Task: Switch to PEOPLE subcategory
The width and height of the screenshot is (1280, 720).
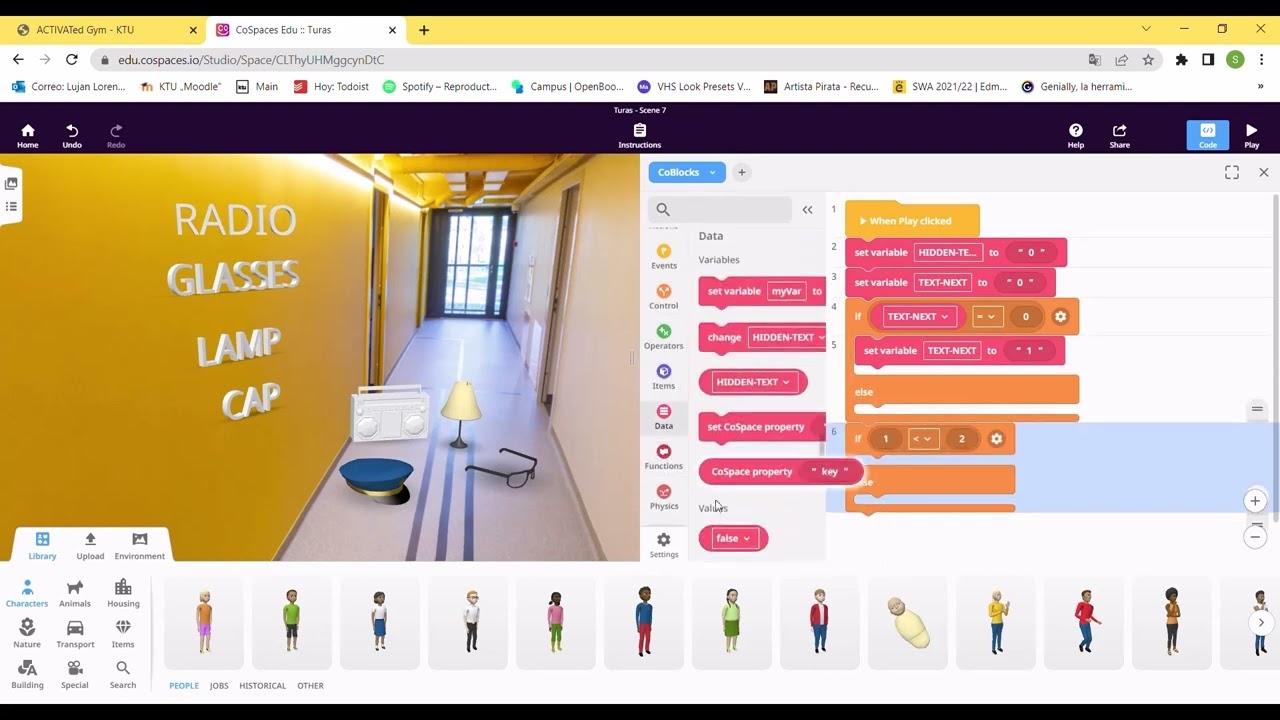Action: [x=184, y=686]
